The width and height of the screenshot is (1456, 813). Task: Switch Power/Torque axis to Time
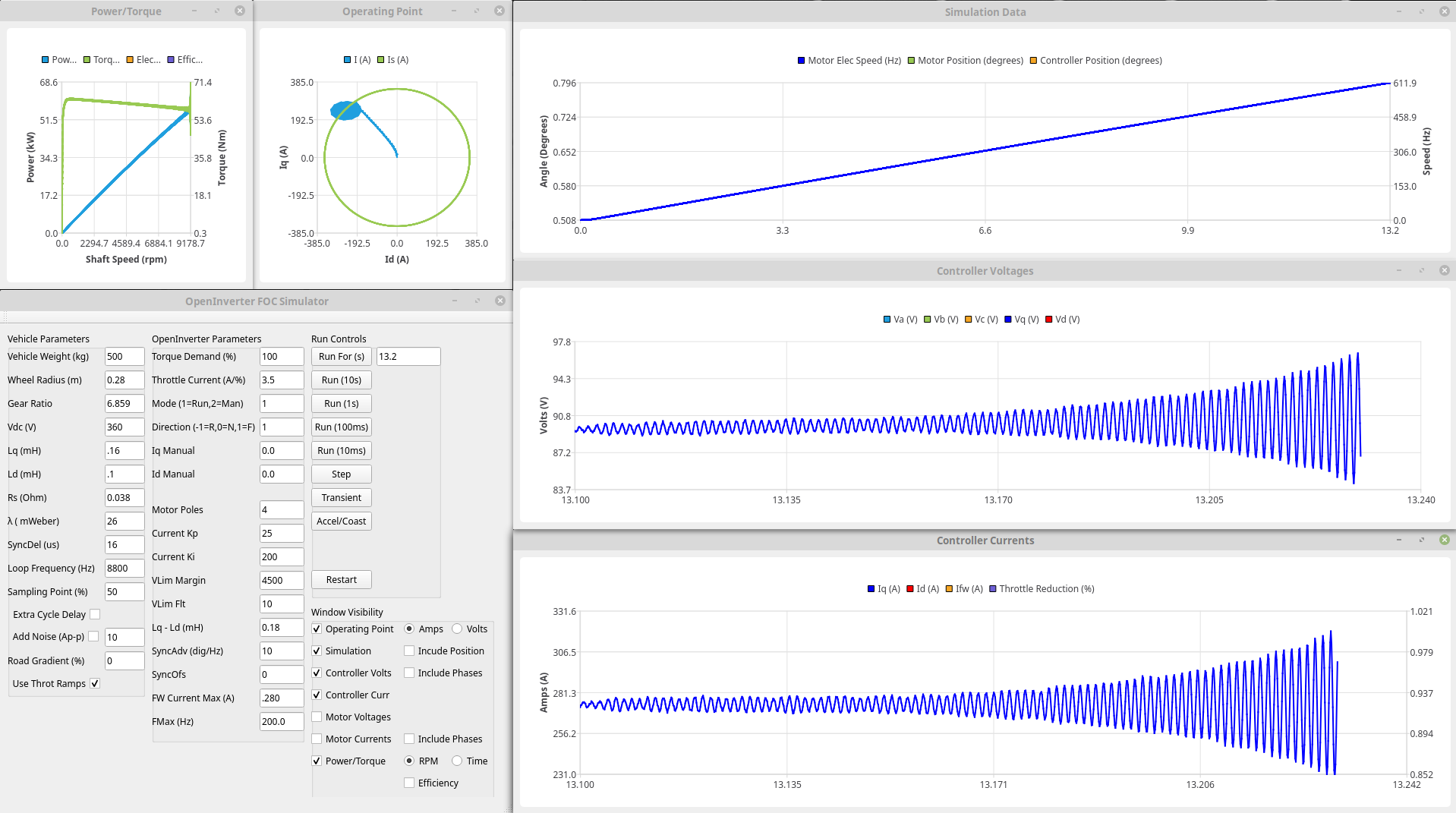click(457, 761)
